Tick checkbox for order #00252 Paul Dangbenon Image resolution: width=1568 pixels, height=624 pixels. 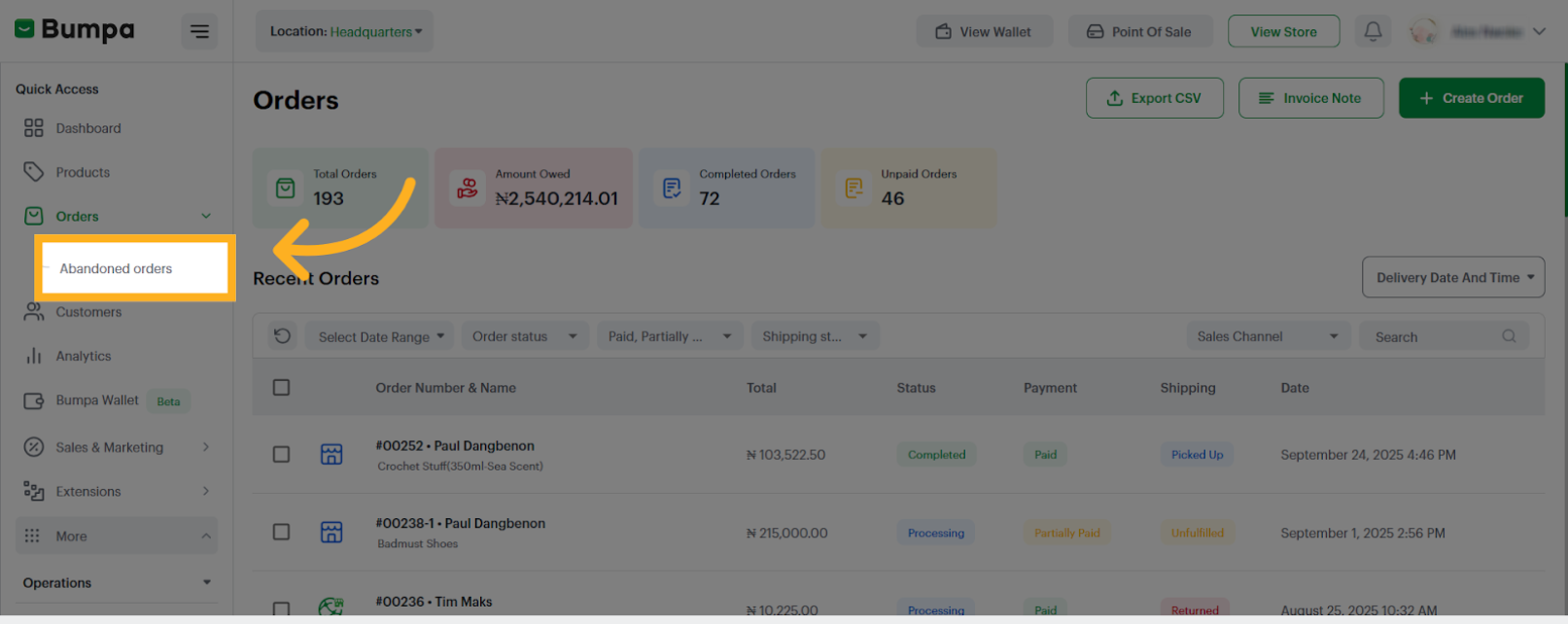click(x=281, y=454)
